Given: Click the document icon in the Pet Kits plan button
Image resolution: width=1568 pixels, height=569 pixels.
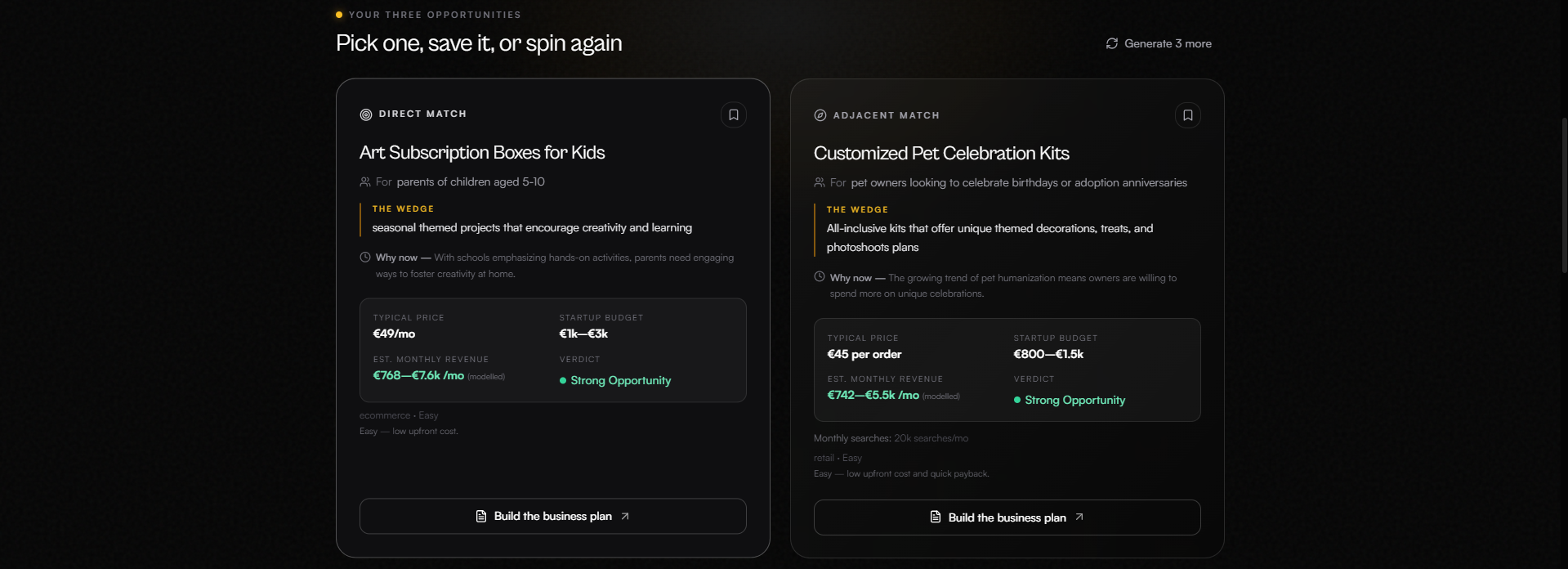Looking at the screenshot, I should tap(936, 517).
